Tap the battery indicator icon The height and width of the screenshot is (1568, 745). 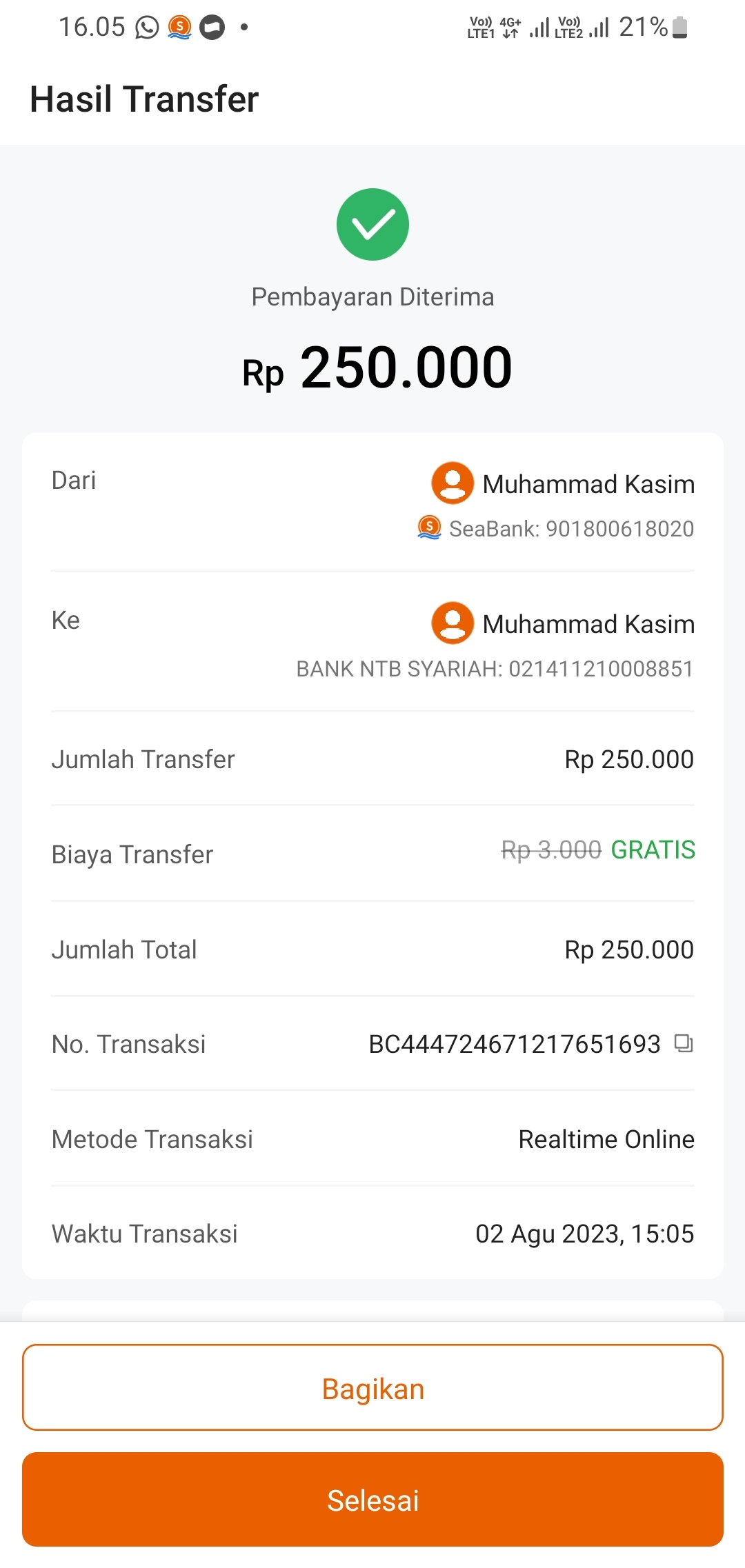[679, 28]
